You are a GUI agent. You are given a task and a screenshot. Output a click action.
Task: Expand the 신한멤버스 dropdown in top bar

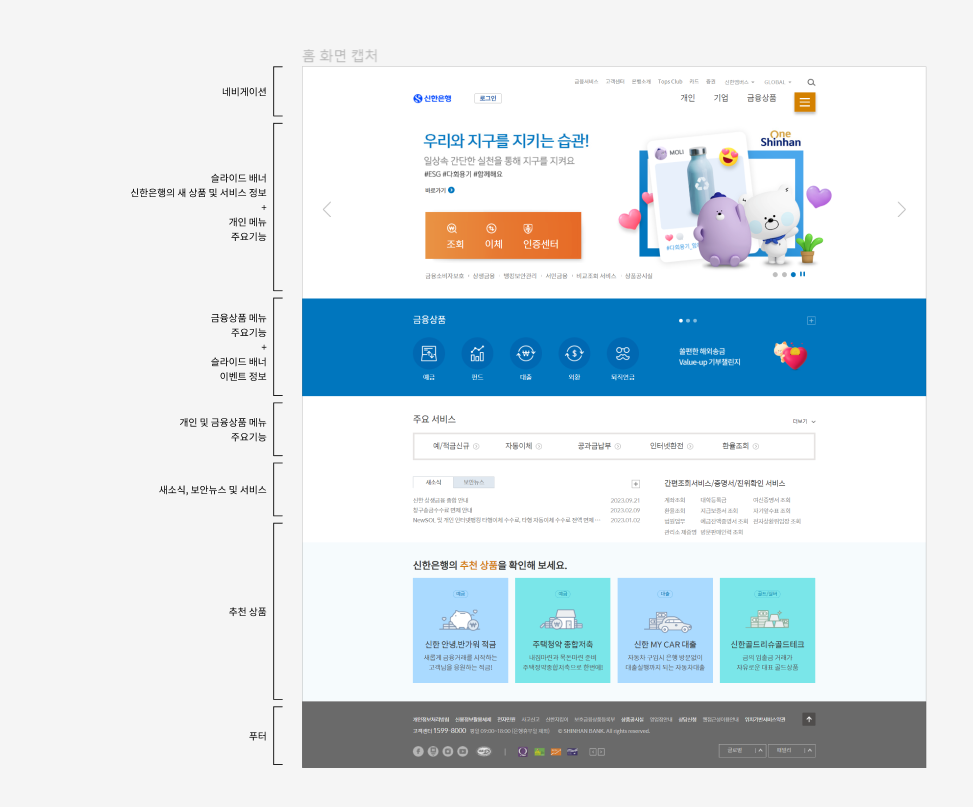(740, 82)
